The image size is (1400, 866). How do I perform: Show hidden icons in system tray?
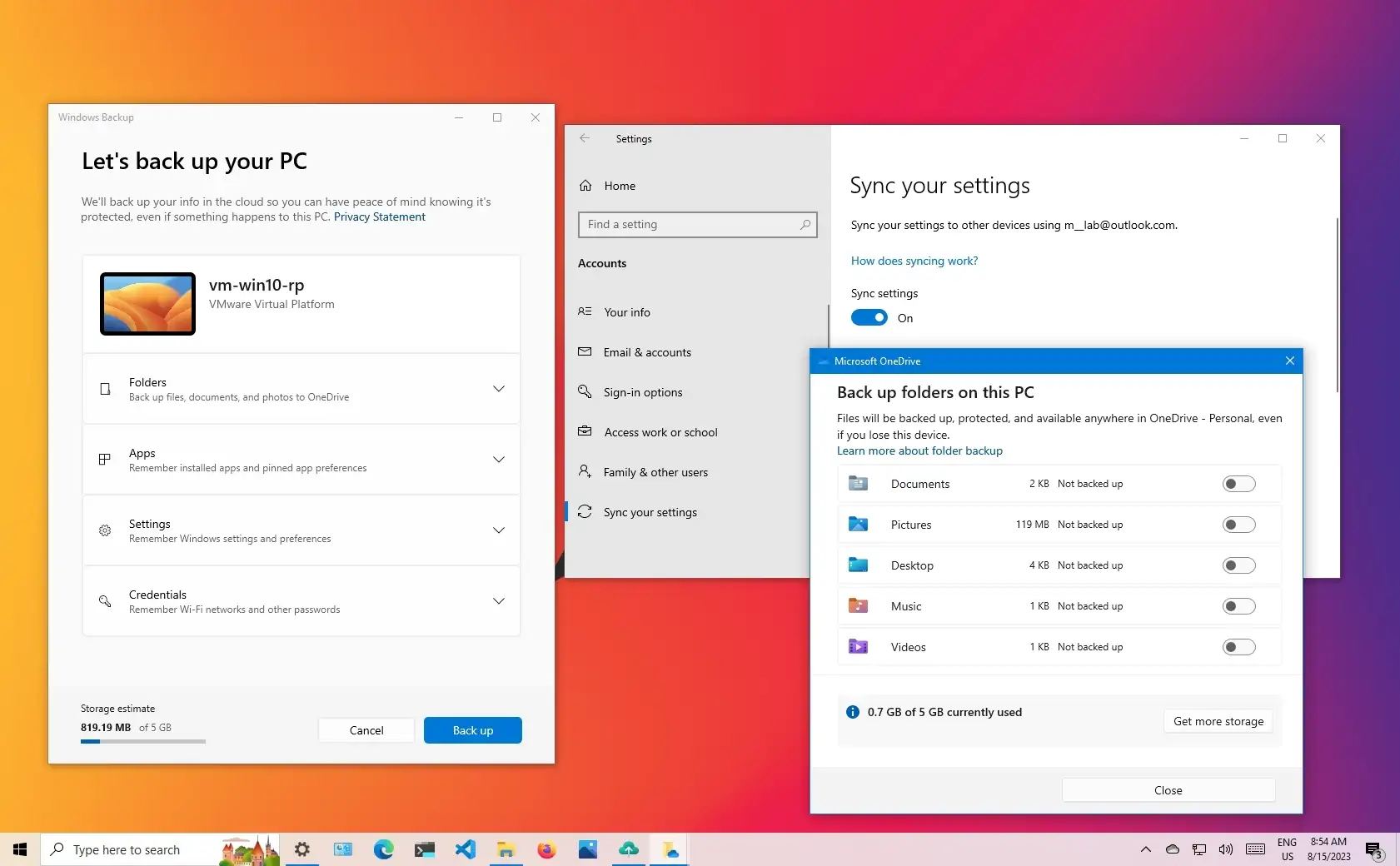click(x=1146, y=849)
